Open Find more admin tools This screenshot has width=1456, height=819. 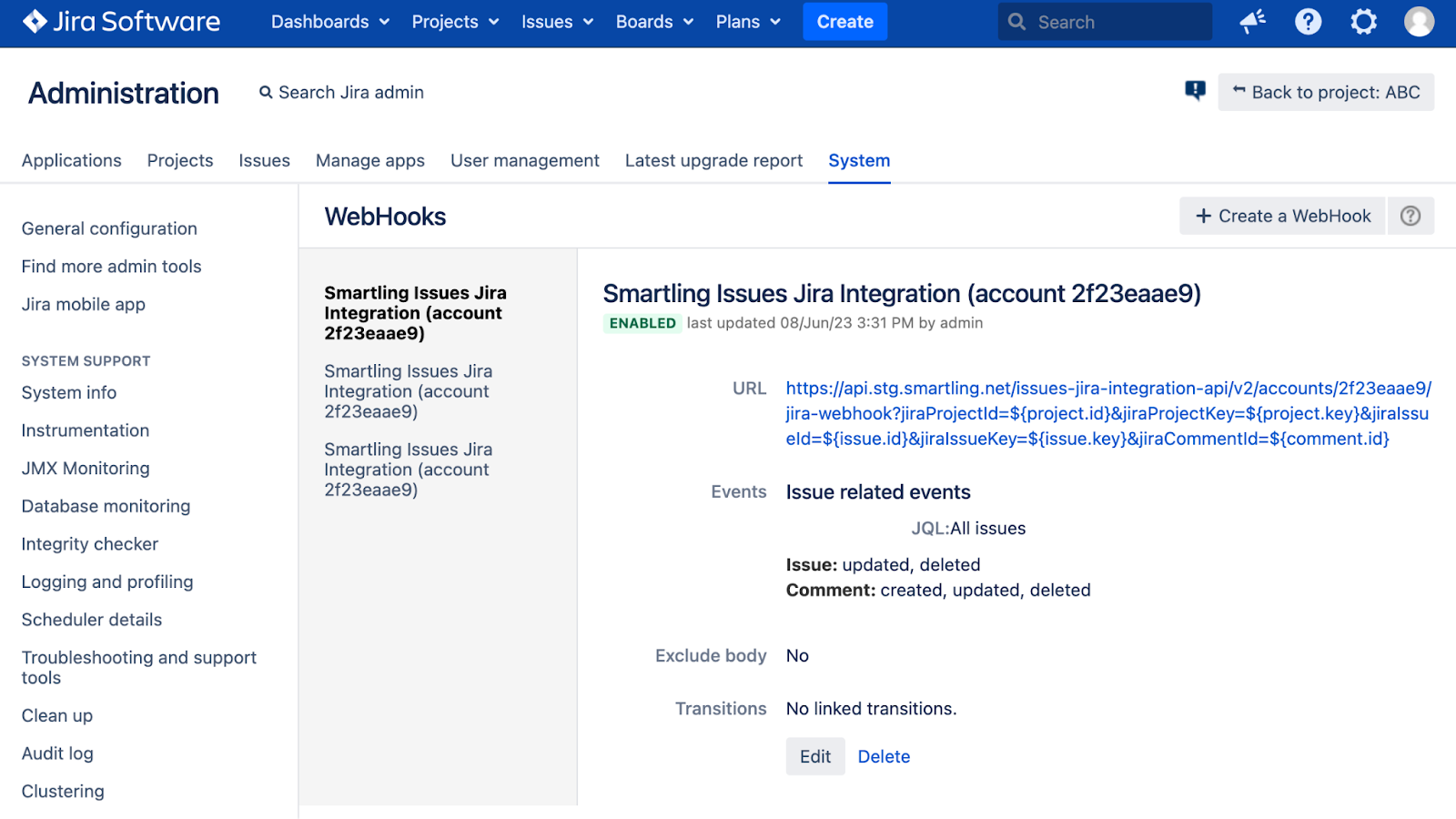tap(111, 267)
